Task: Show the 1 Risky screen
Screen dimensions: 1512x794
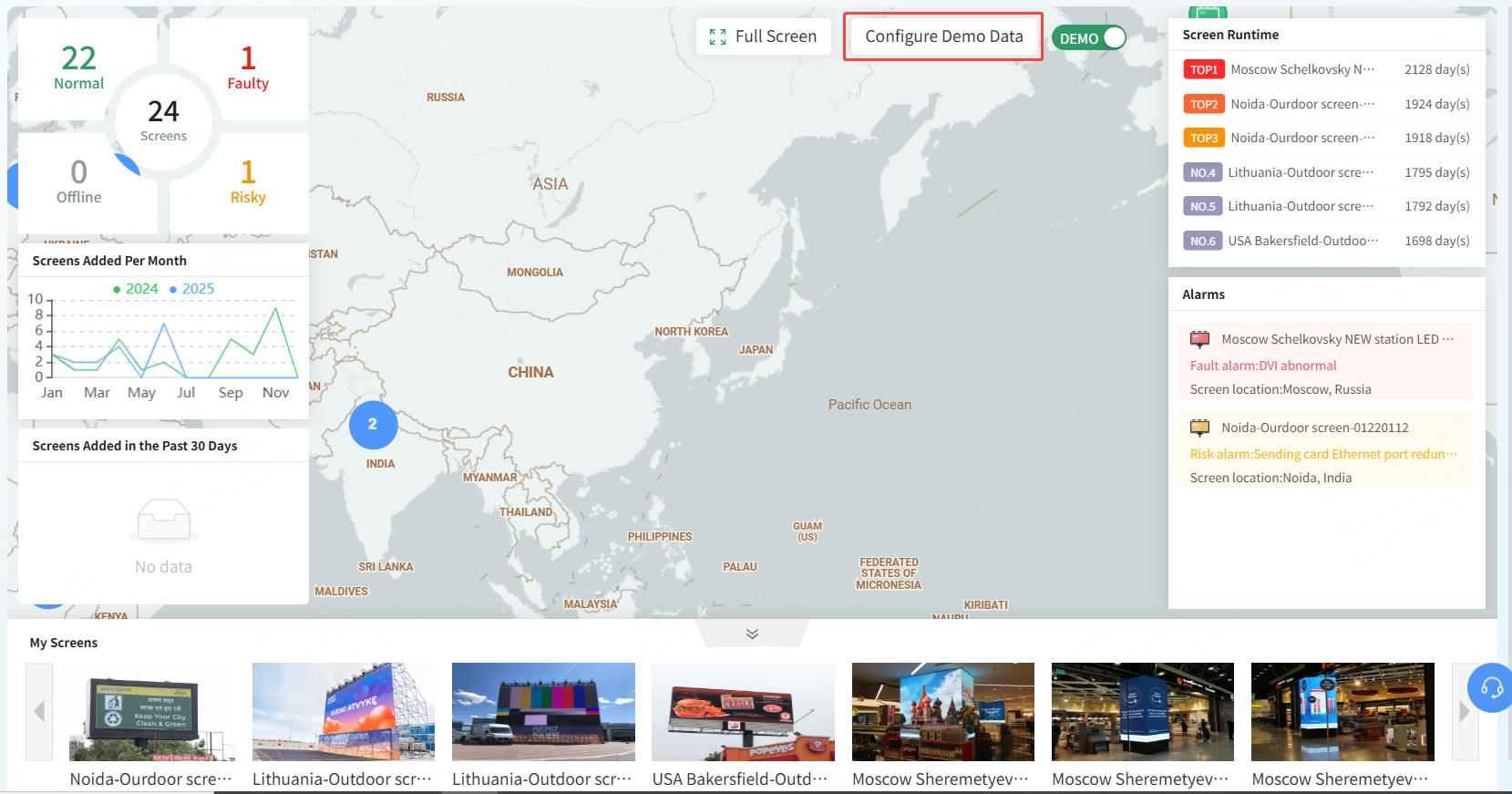Action: tap(248, 181)
